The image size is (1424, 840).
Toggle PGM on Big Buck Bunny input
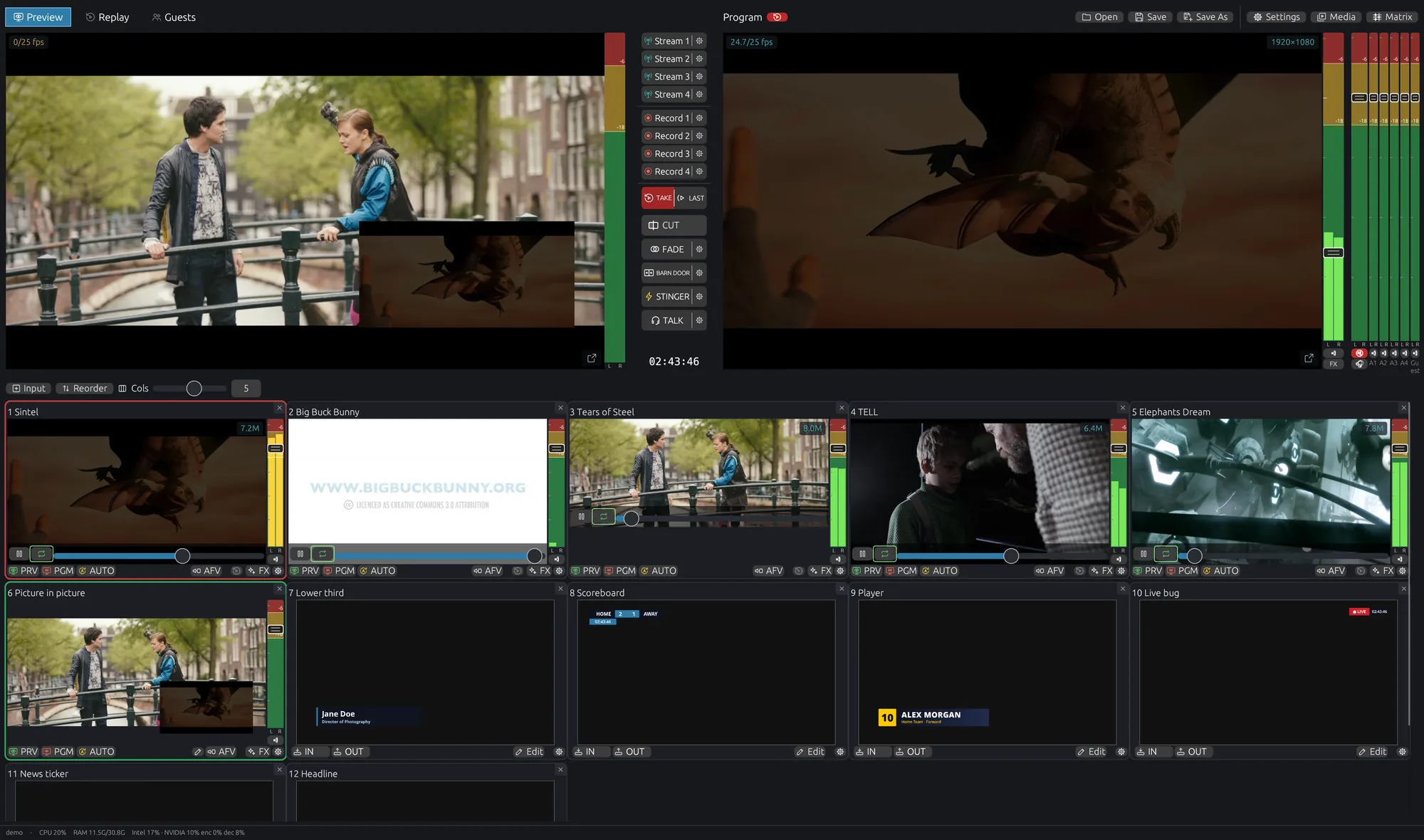click(x=340, y=571)
